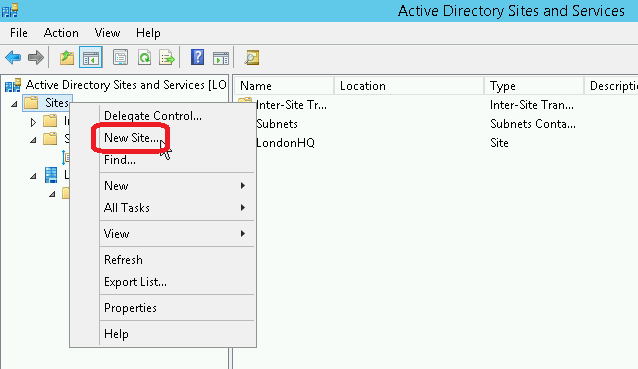Click the Active Directory root node icon
The height and width of the screenshot is (369, 638).
(x=13, y=85)
